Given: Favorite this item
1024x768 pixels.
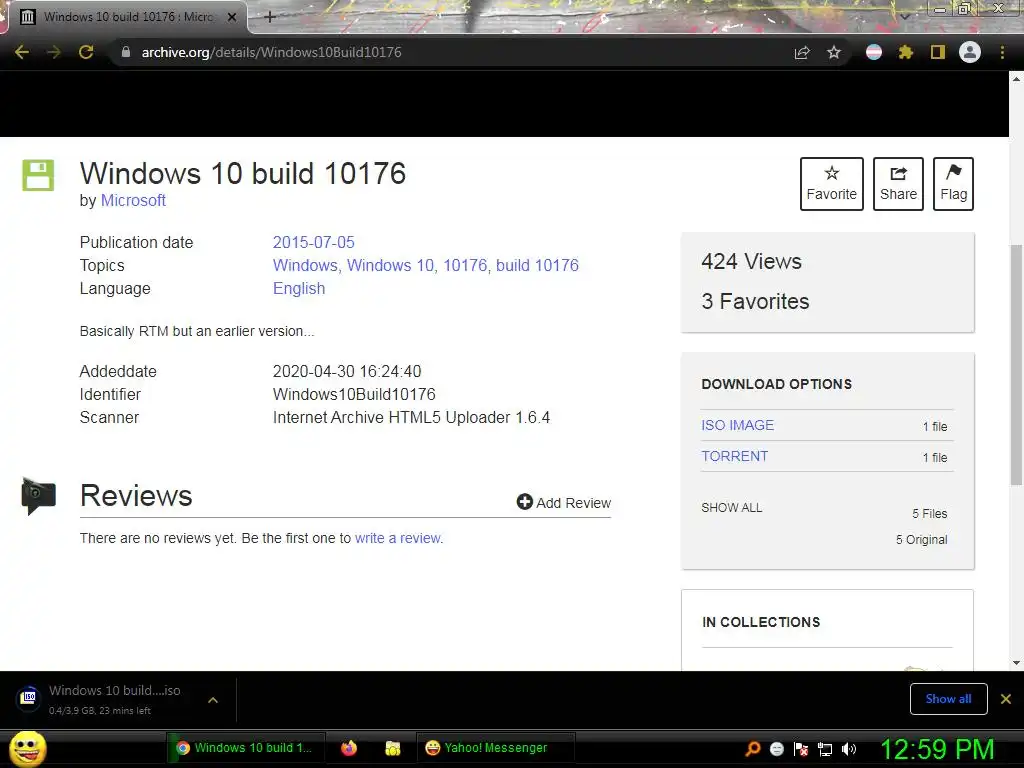Looking at the screenshot, I should 831,184.
